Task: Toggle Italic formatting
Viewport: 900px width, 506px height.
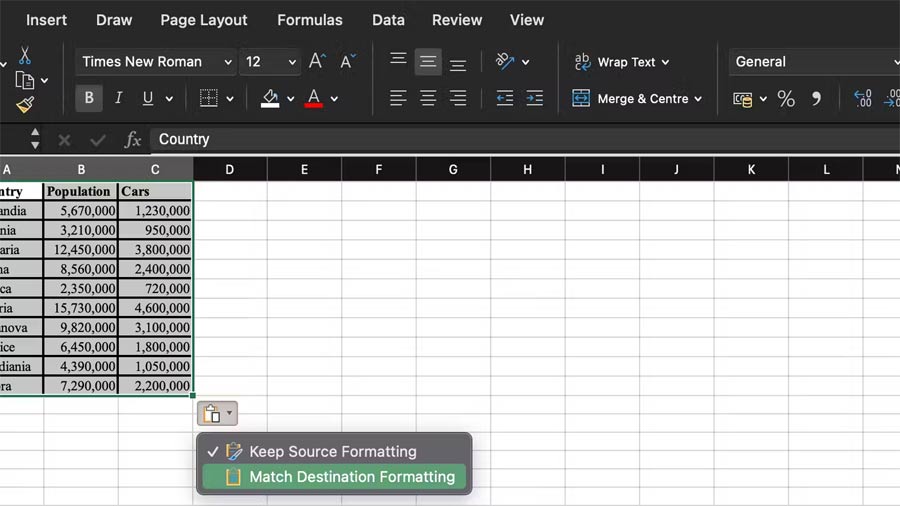Action: pyautogui.click(x=118, y=98)
